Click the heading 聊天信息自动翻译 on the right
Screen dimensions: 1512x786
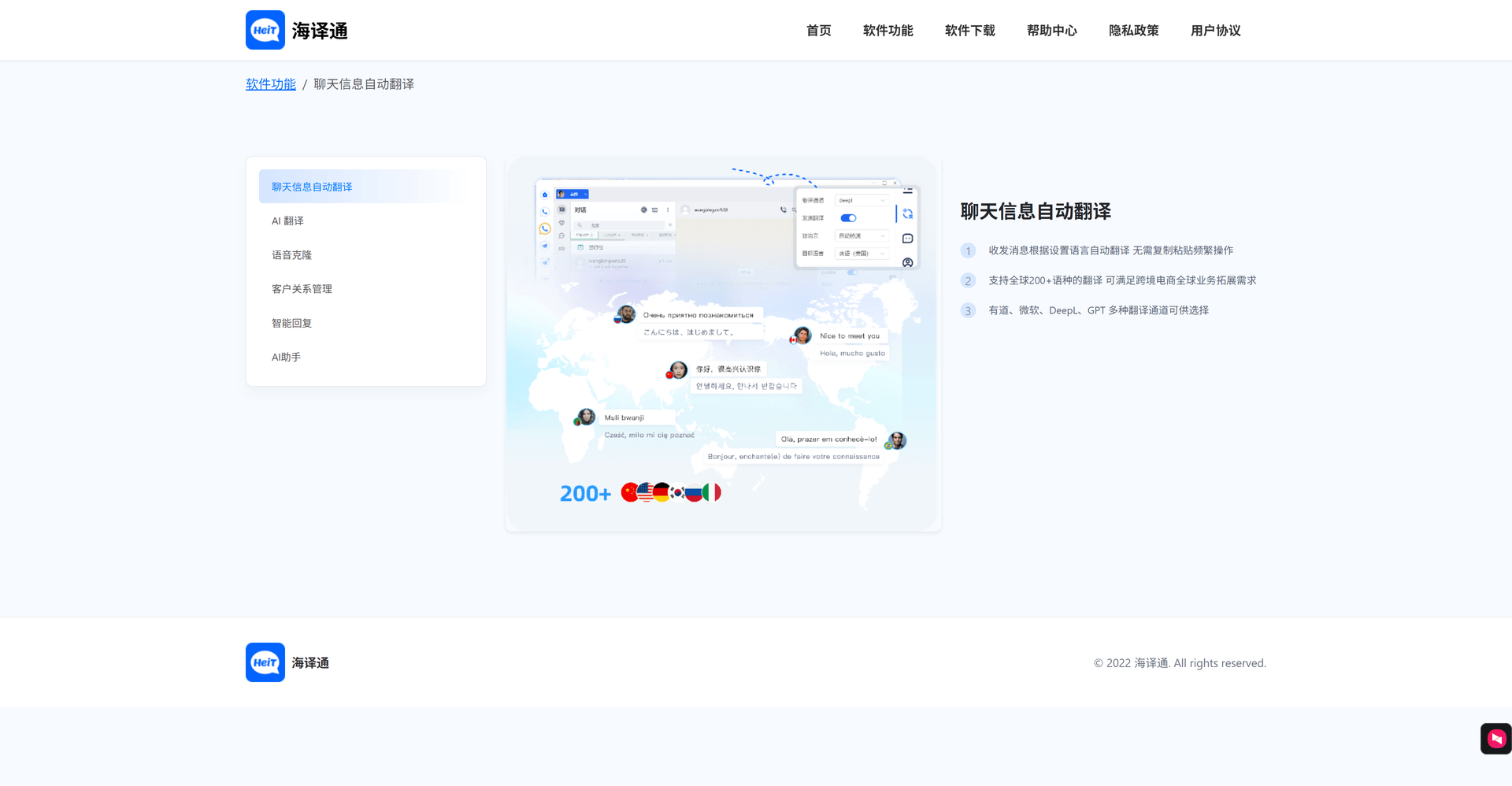1036,211
